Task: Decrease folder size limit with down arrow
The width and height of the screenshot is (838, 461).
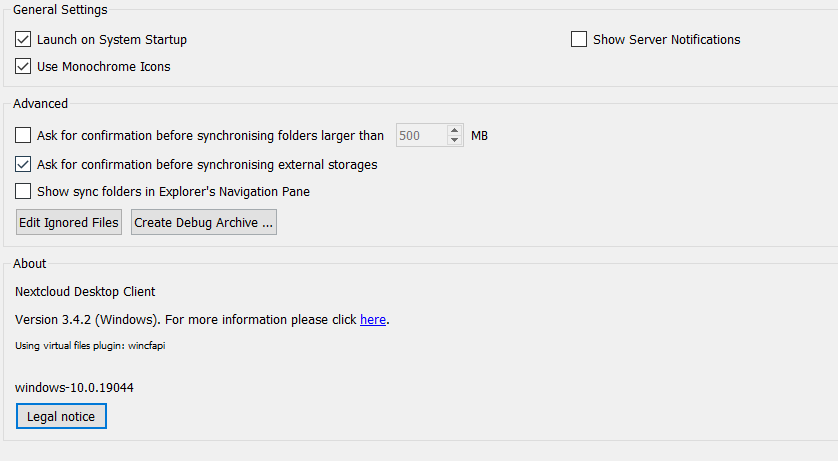Action: click(x=454, y=140)
